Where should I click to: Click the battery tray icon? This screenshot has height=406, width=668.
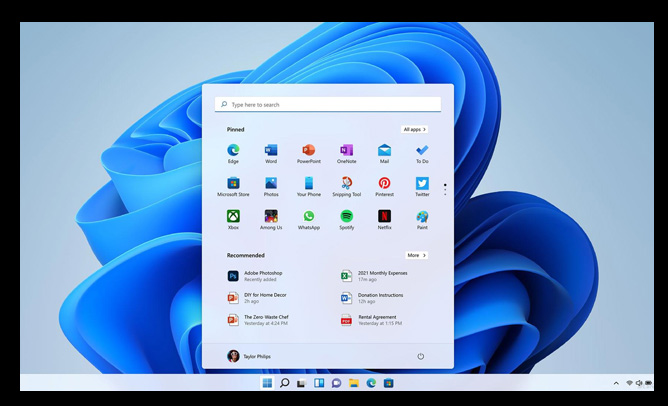coord(648,383)
